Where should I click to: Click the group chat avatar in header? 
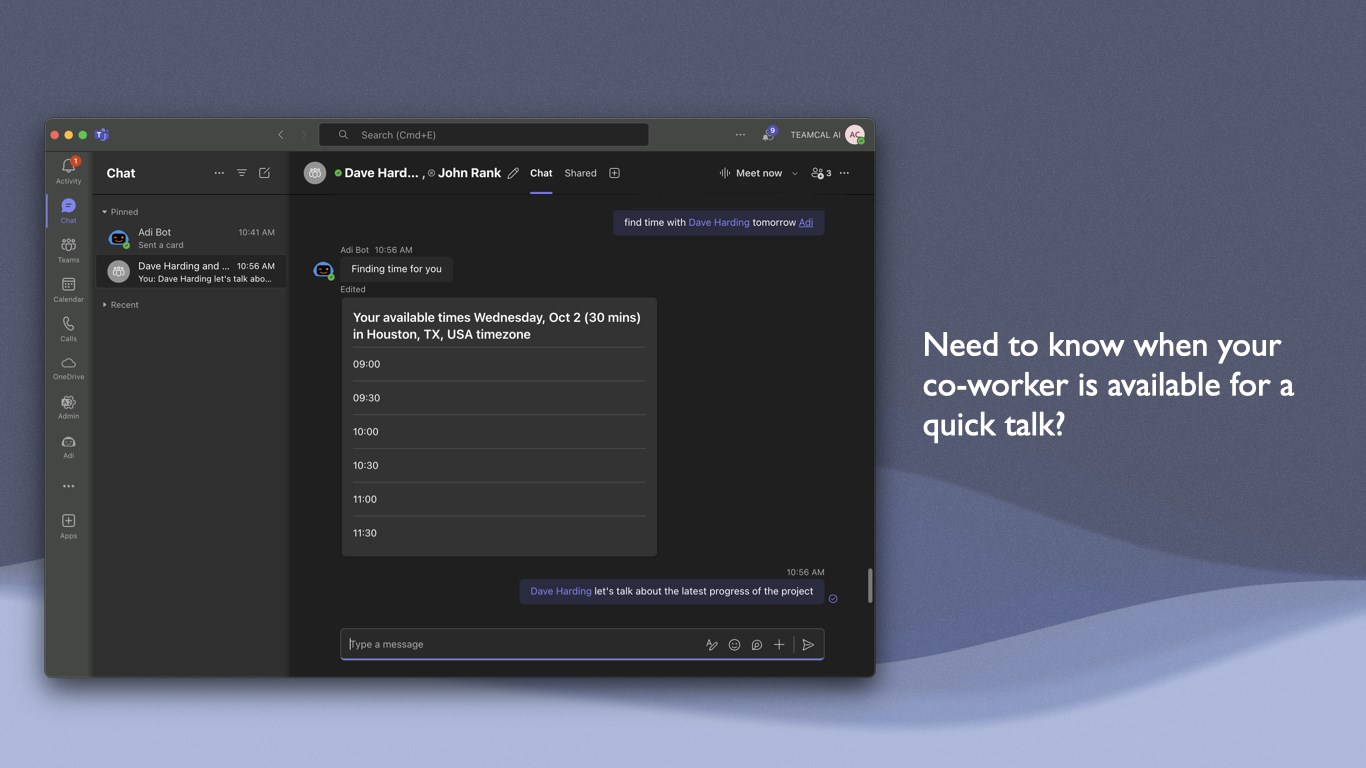coord(315,173)
